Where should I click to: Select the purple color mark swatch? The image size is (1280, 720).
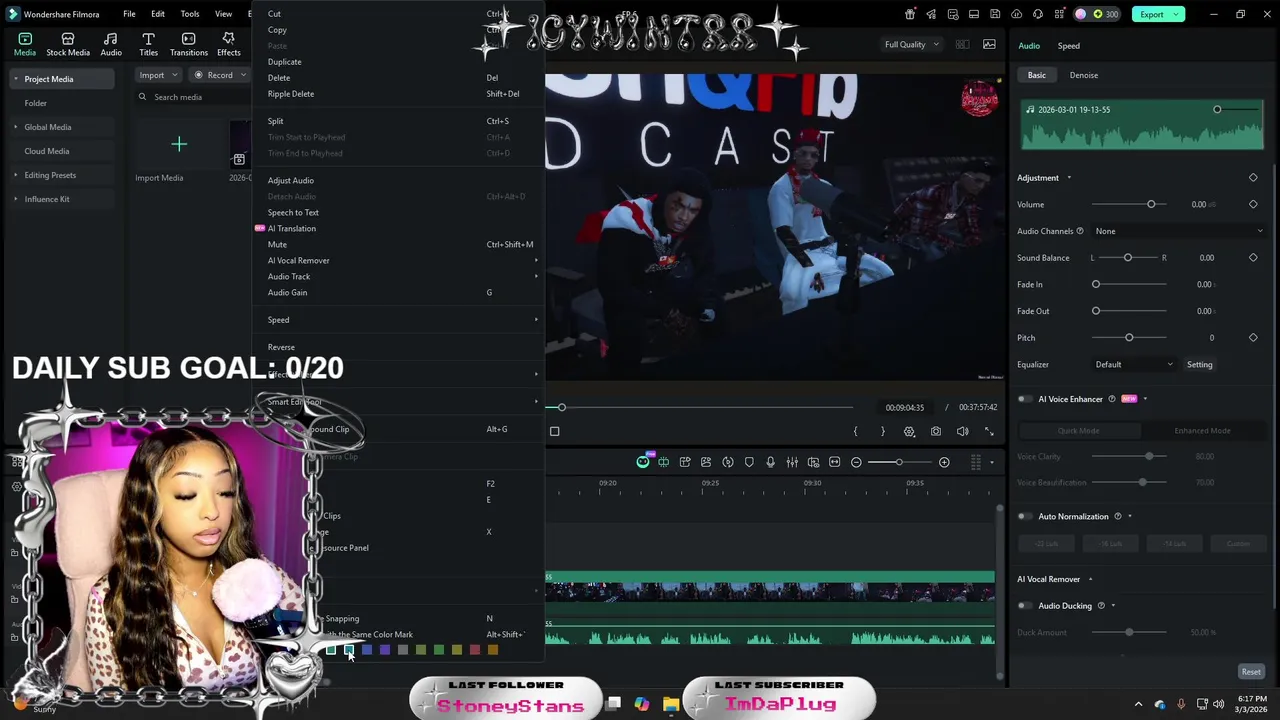385,650
